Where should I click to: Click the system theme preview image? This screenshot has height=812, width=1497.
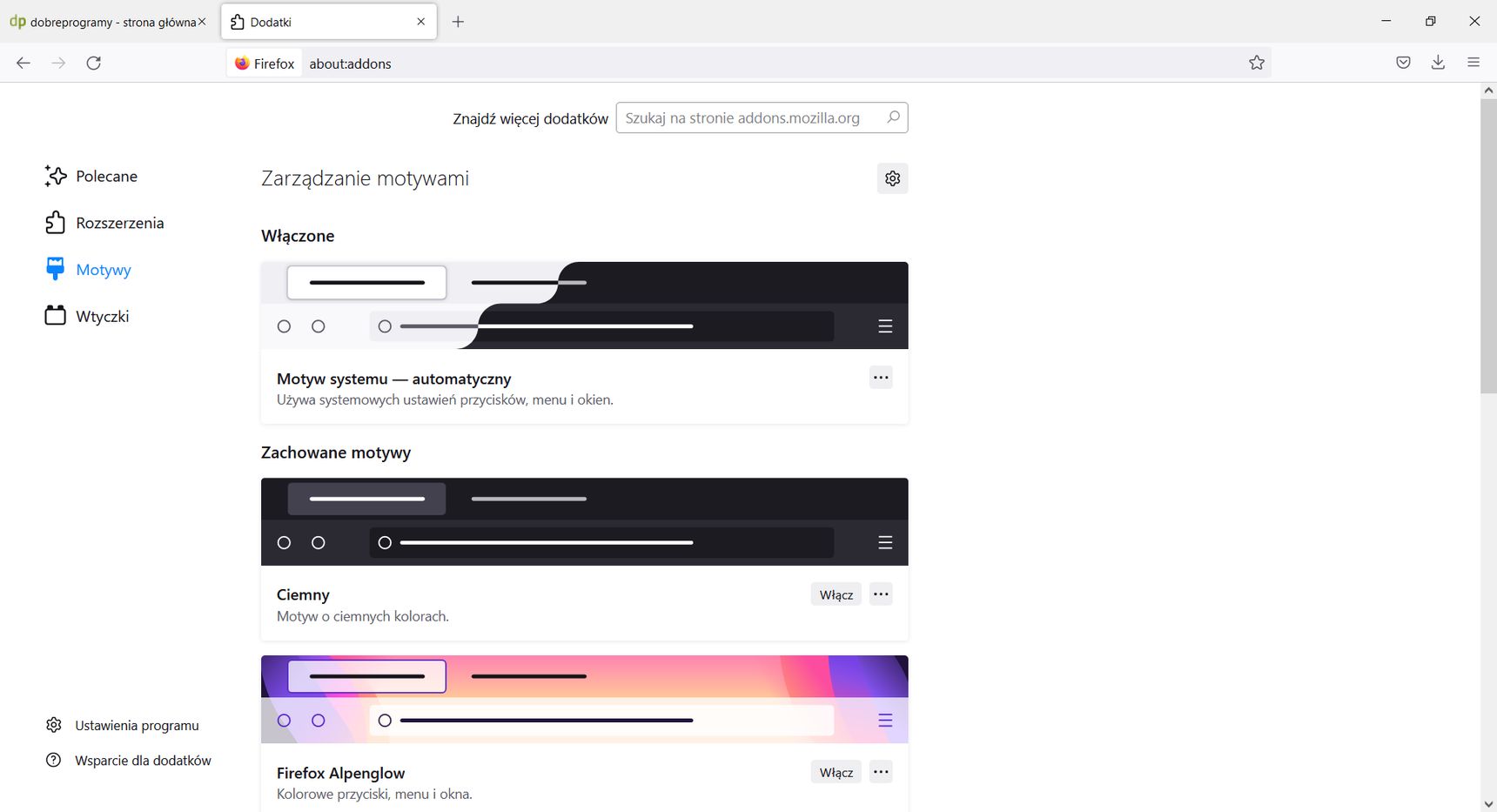point(584,305)
